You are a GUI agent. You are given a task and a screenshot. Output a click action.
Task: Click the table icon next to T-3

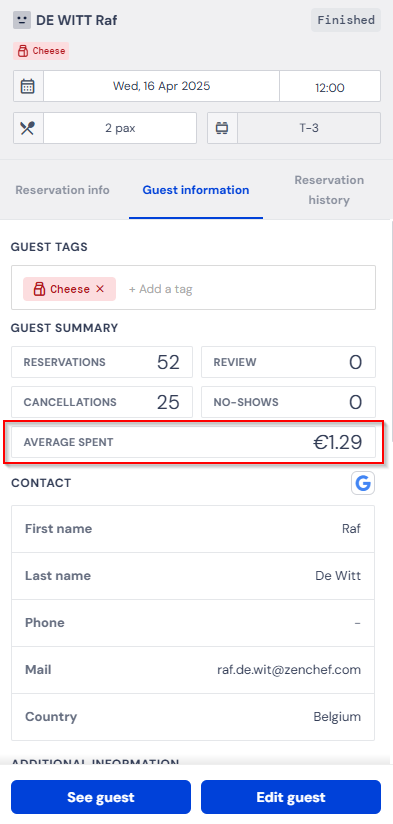(x=222, y=128)
